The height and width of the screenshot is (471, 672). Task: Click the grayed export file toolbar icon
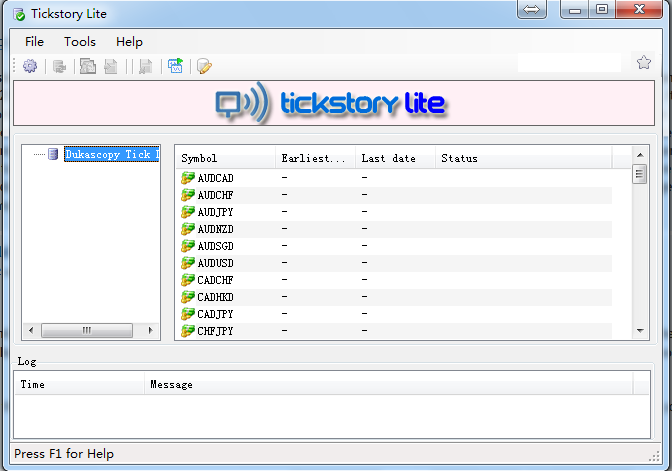(x=111, y=66)
